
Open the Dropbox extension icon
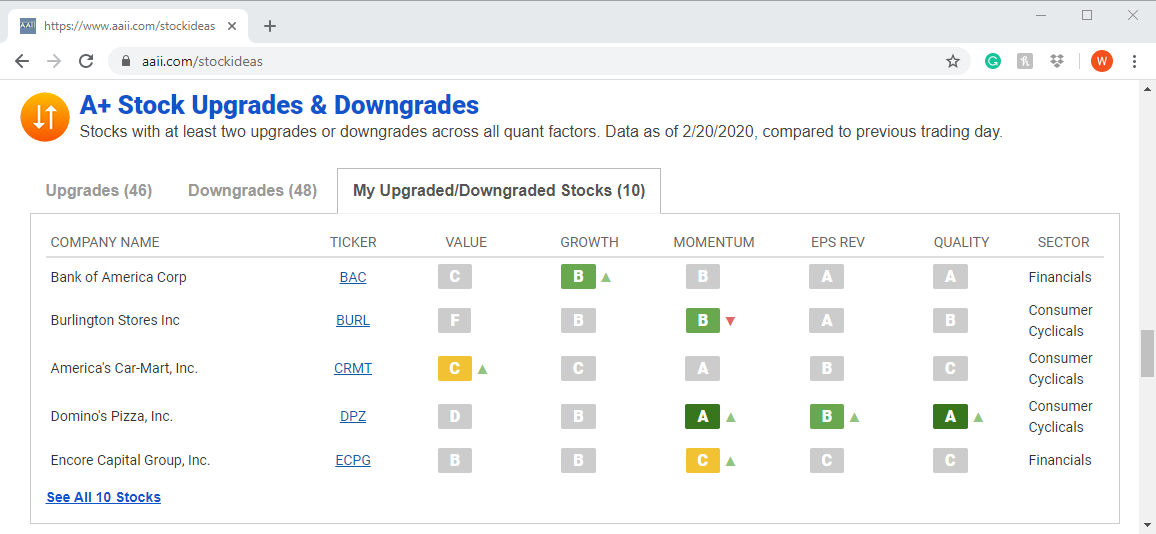coord(1056,61)
